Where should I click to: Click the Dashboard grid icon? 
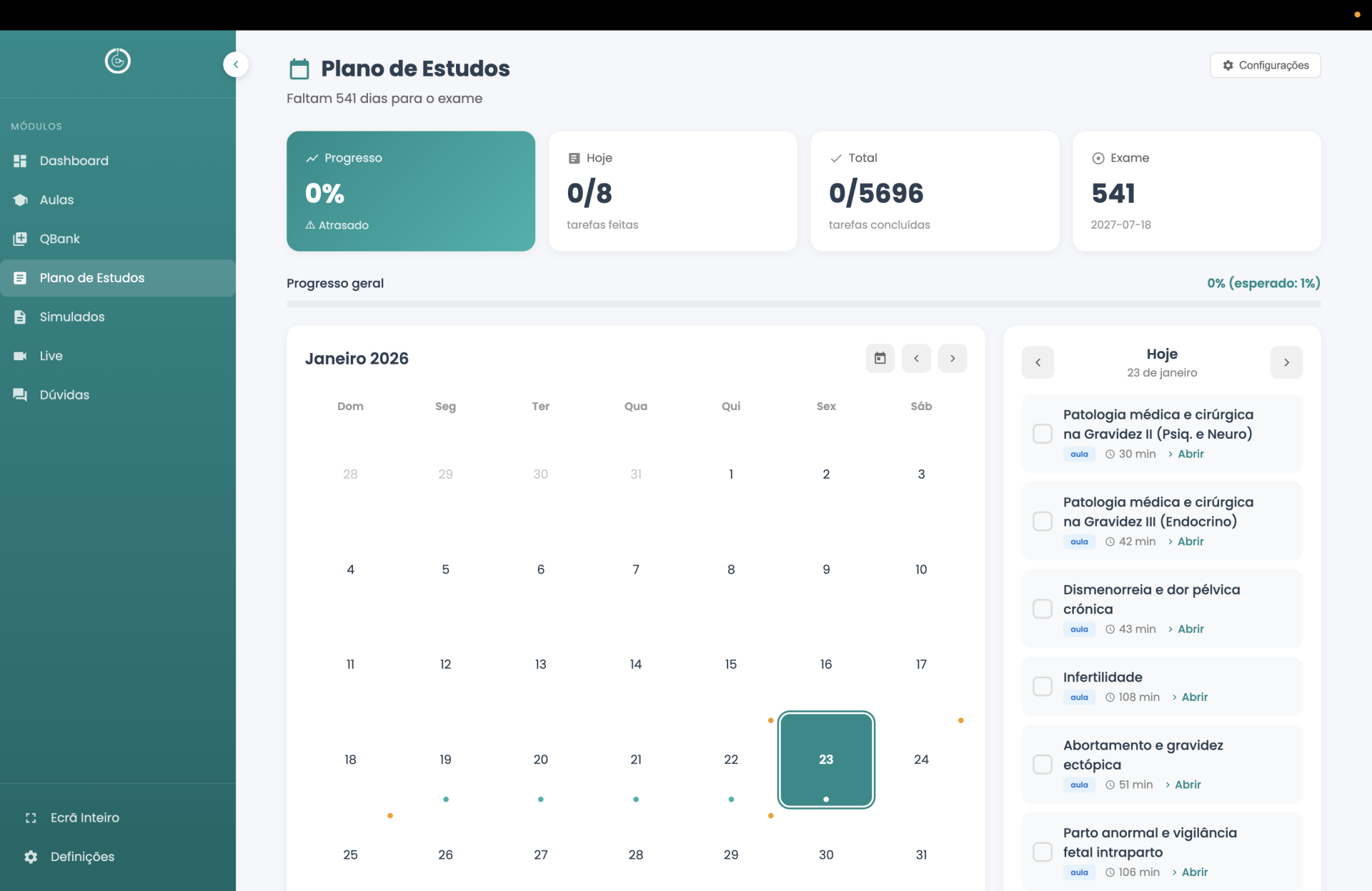click(x=20, y=161)
